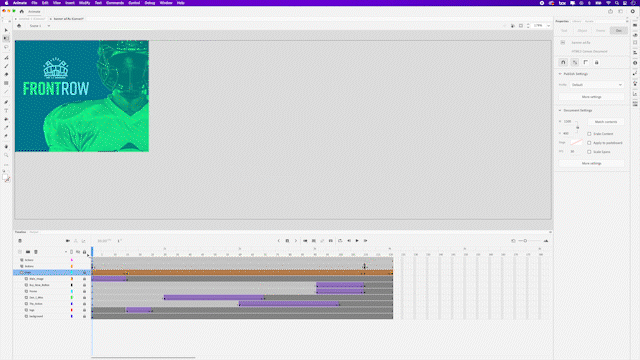Select the Tool properties tab

[564, 31]
